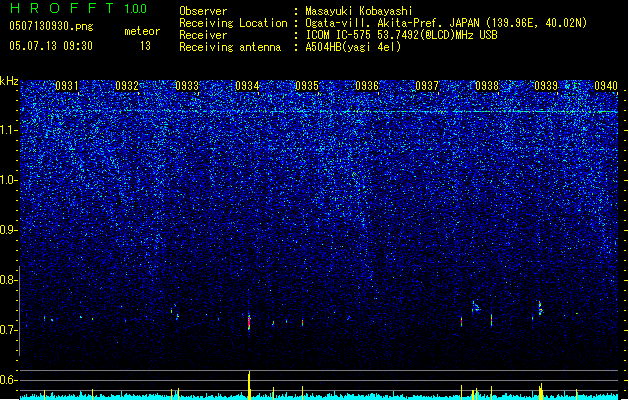Click the 0.7 kHz axis label
Image resolution: width=629 pixels, height=400 pixels.
9,330
